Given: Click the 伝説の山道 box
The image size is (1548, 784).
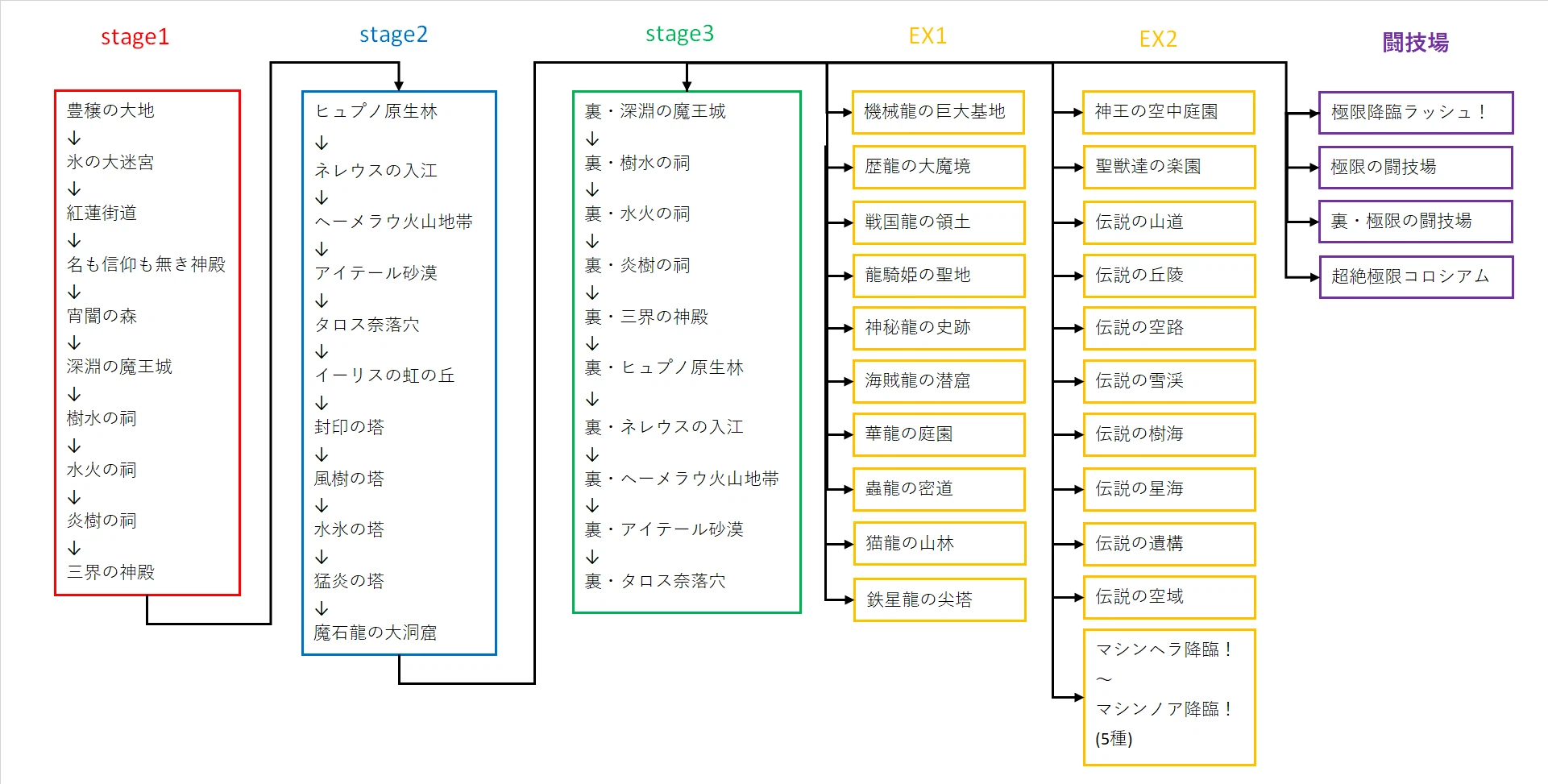Looking at the screenshot, I should 1169,222.
